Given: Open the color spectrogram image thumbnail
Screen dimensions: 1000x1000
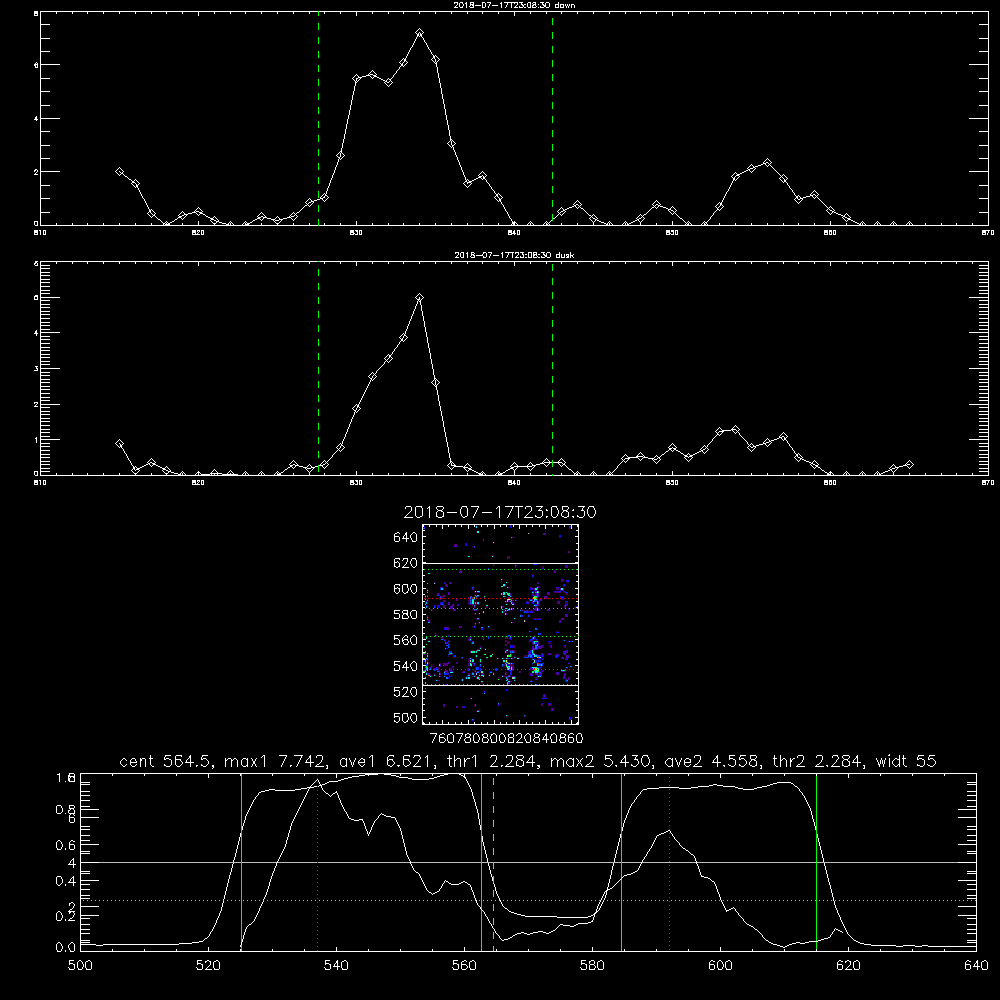Looking at the screenshot, I should [x=500, y=624].
